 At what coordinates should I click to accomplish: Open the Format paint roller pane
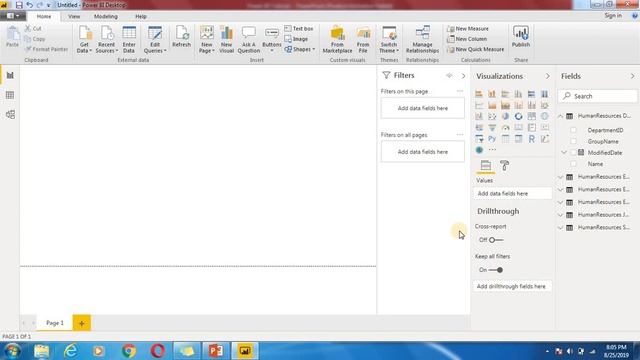pyautogui.click(x=504, y=165)
